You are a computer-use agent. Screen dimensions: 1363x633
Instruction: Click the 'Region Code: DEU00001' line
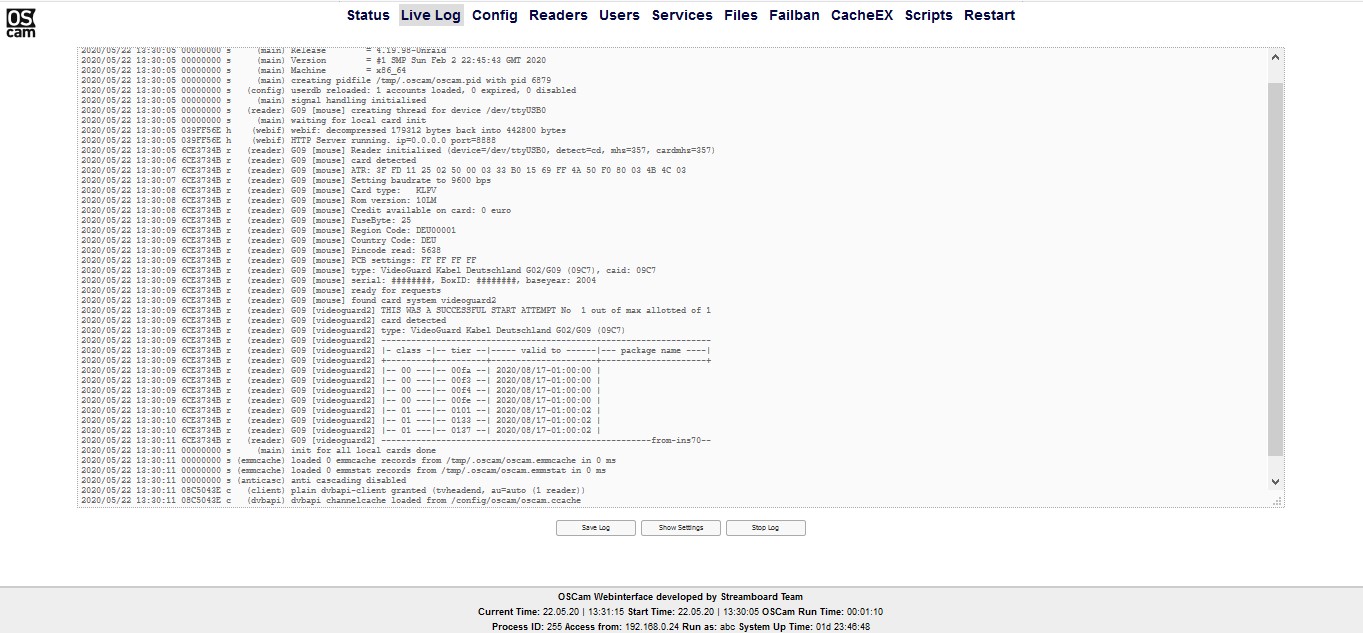269,230
